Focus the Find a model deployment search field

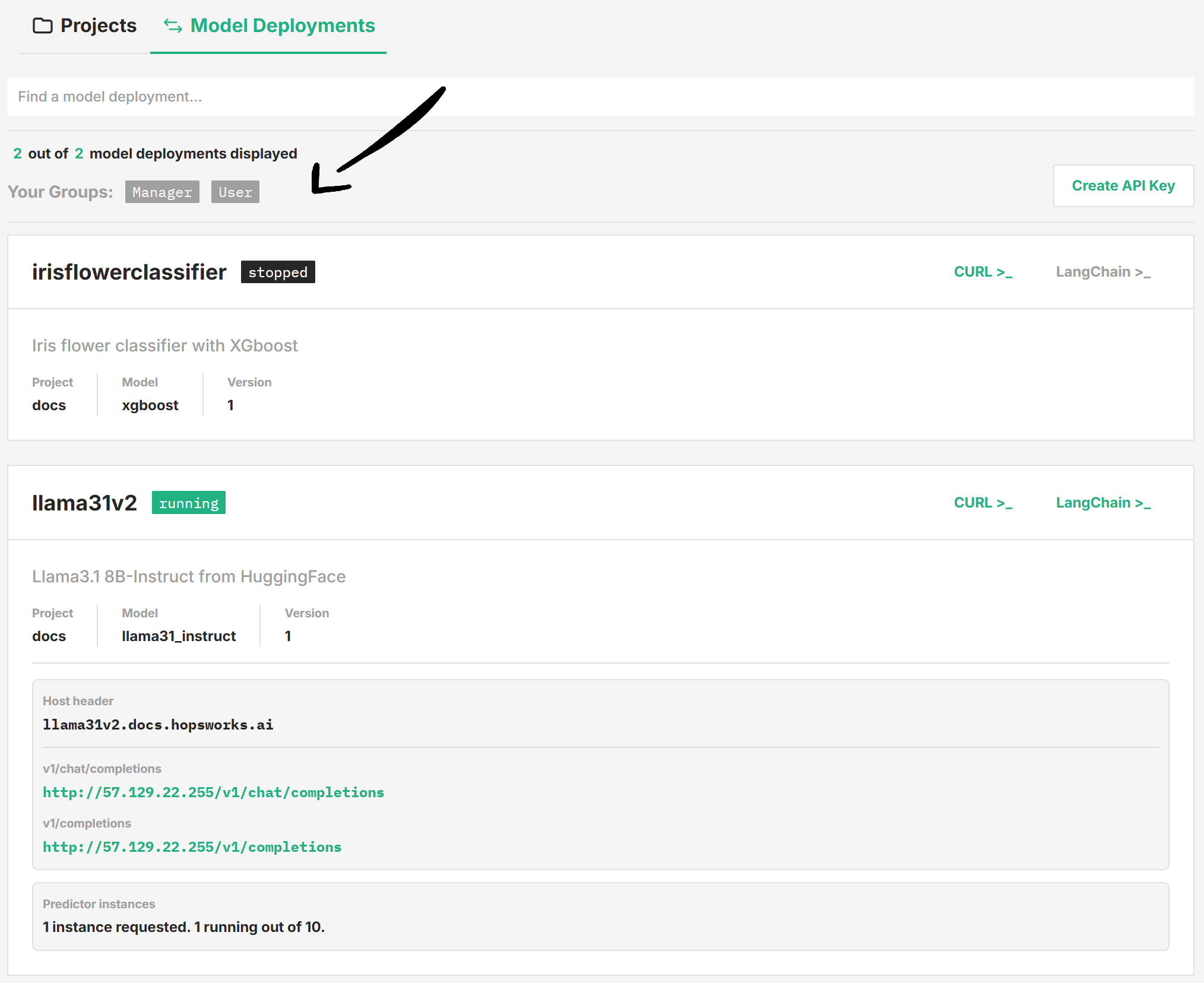[x=600, y=97]
